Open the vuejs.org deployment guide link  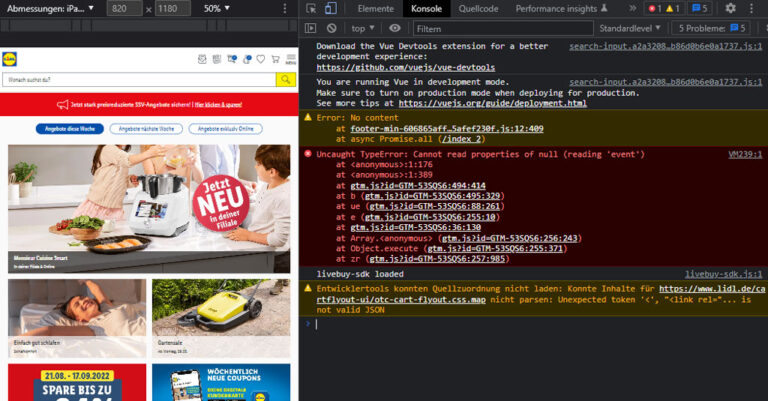(492, 103)
